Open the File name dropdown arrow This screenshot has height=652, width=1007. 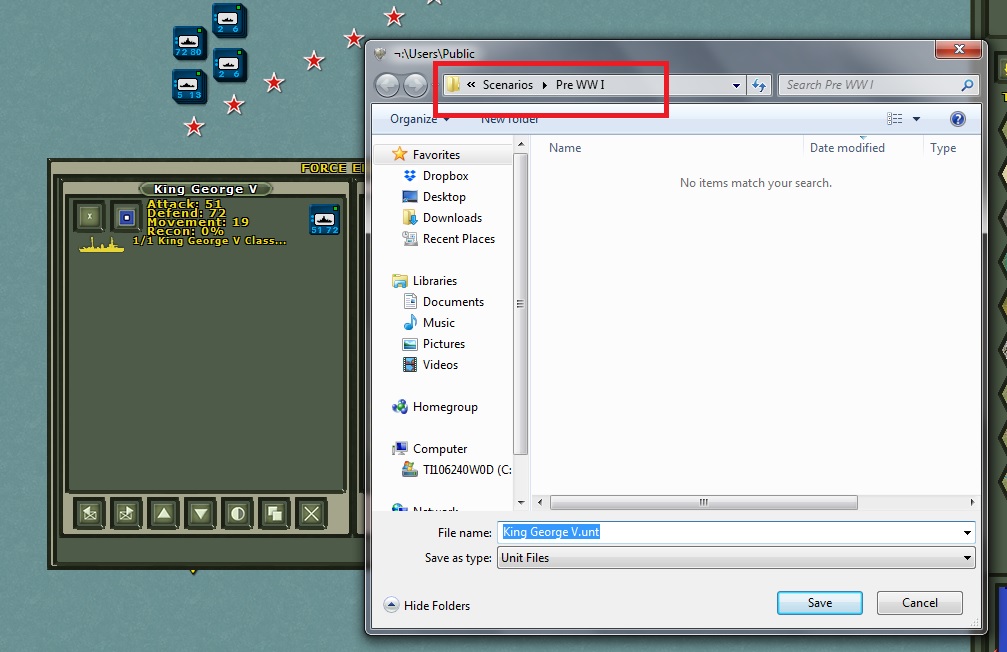pos(967,533)
